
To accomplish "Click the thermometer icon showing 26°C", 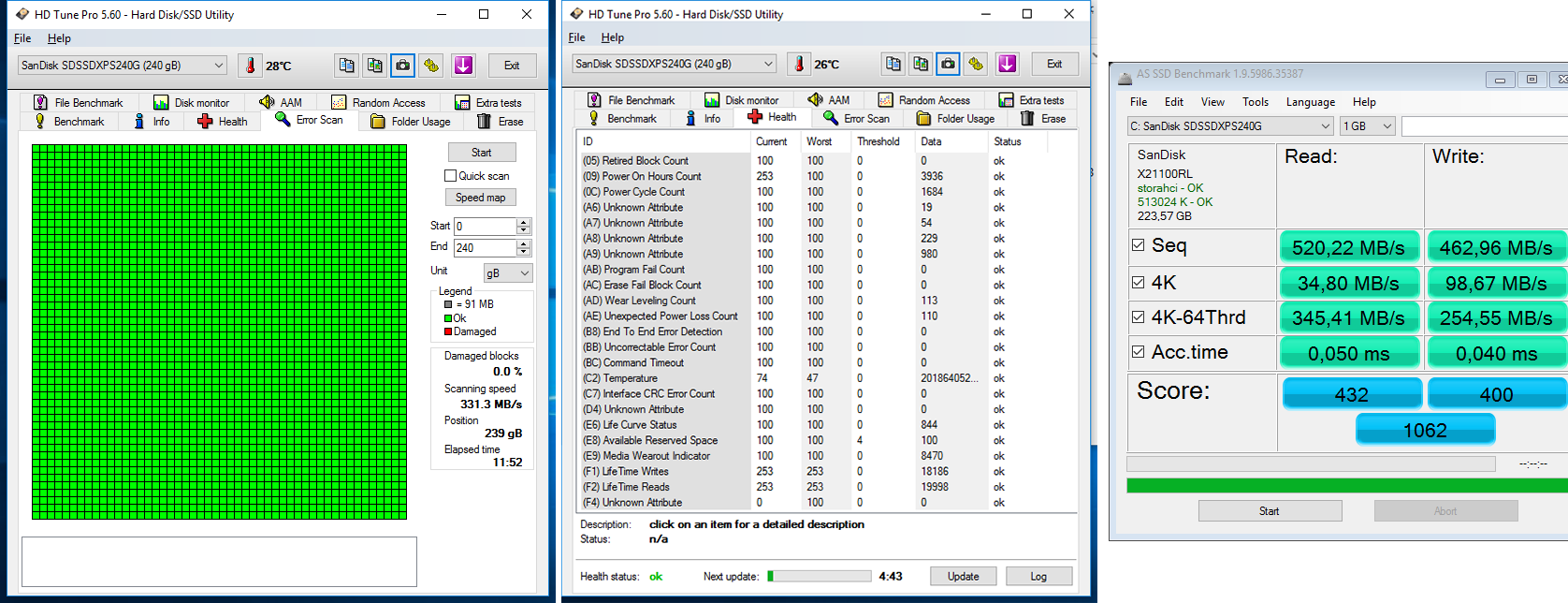I will coord(799,64).
